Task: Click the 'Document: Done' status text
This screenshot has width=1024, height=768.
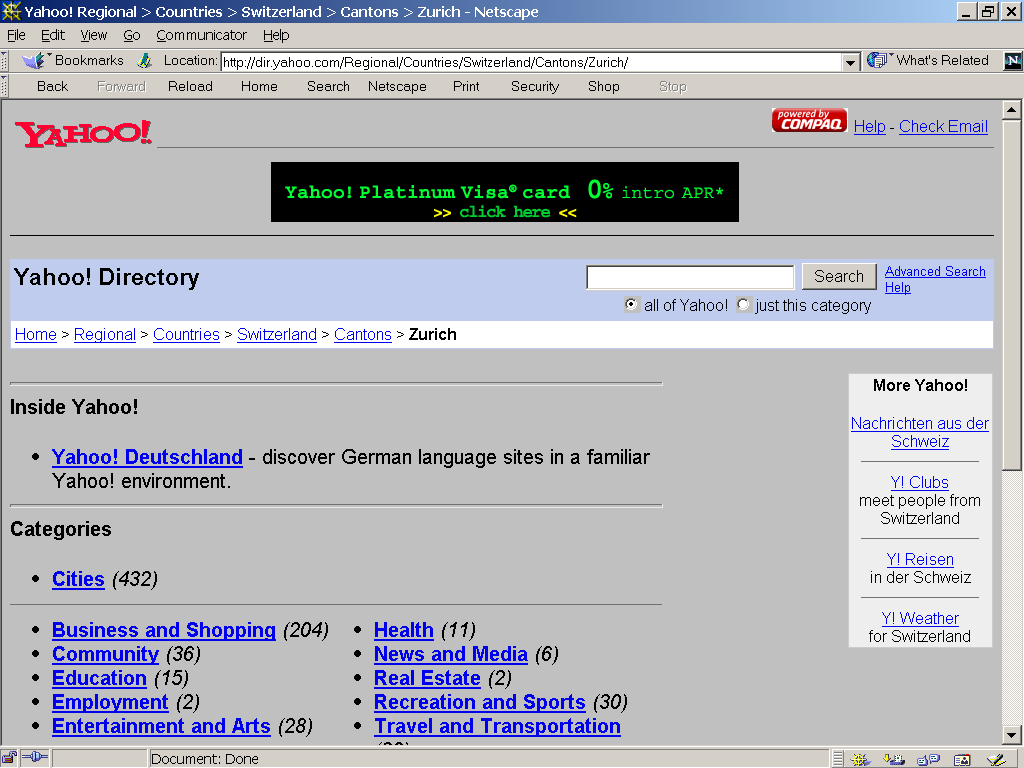Action: [204, 759]
